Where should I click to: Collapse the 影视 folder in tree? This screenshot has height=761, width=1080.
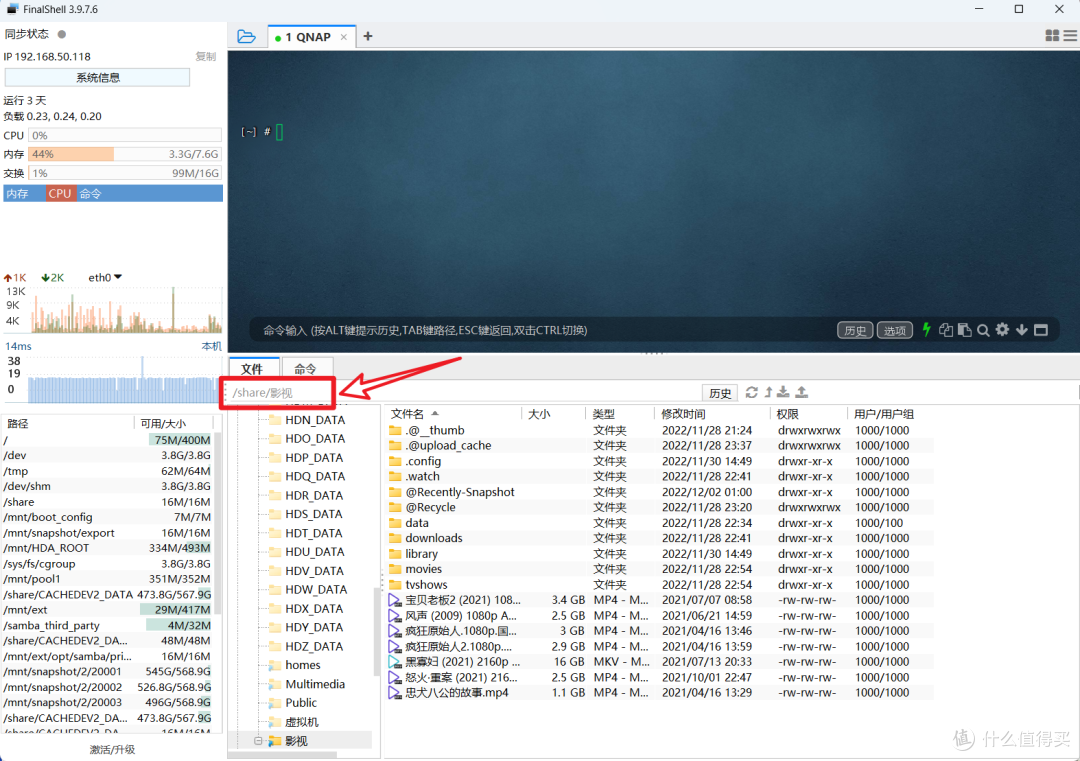pyautogui.click(x=258, y=740)
